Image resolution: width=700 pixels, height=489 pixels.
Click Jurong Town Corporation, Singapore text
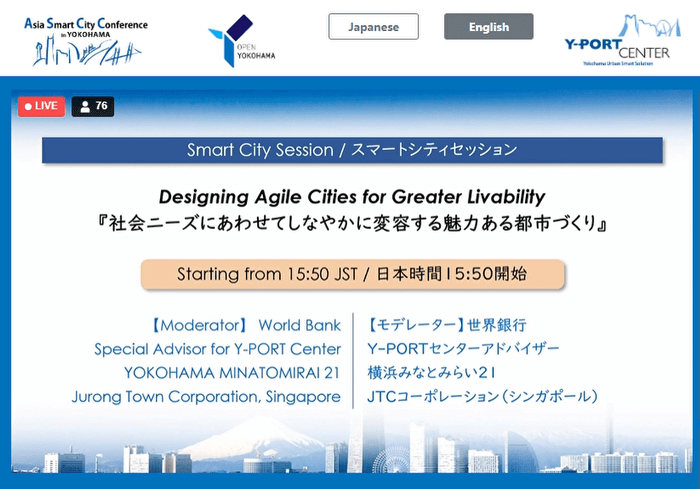[x=206, y=397]
